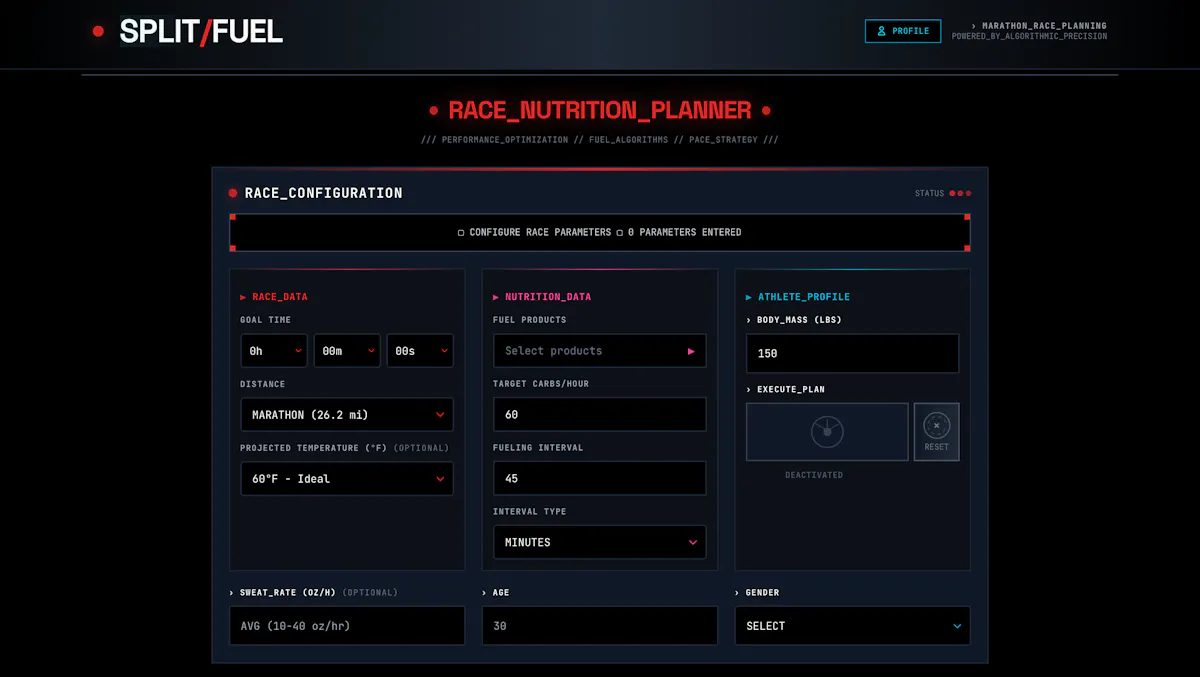Click the ATHLETE_PROFILE section header
This screenshot has width=1200, height=677.
(x=804, y=297)
